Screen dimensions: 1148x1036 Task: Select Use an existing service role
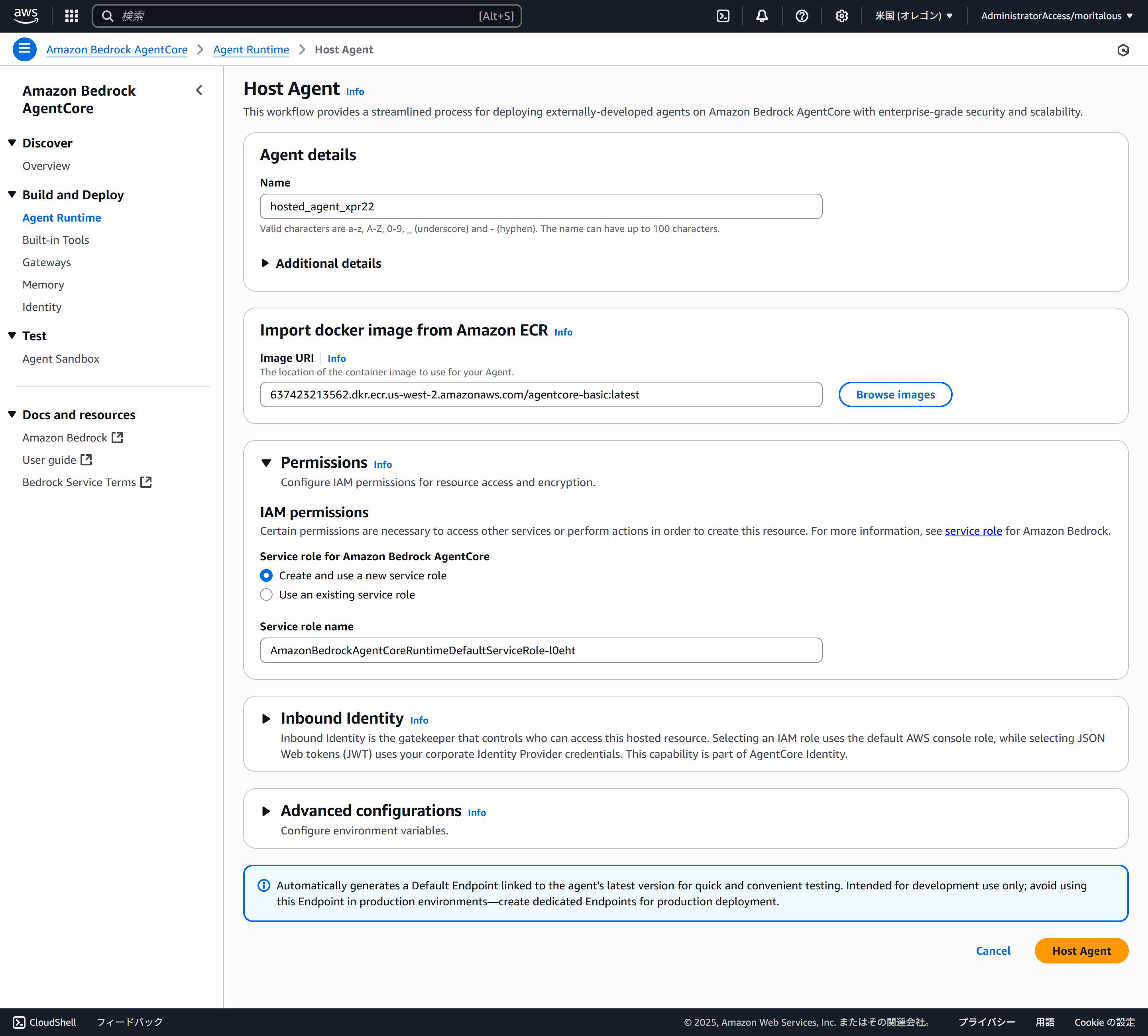266,594
